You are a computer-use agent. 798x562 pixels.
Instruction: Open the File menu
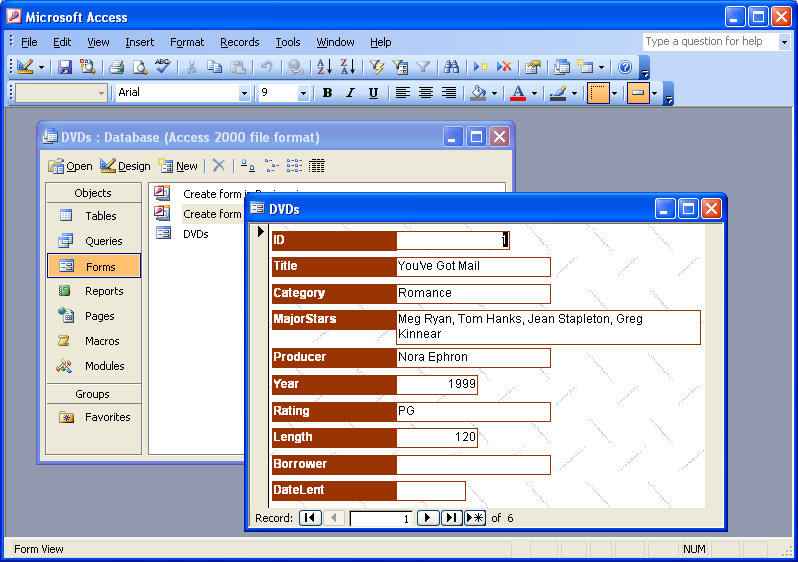click(29, 42)
